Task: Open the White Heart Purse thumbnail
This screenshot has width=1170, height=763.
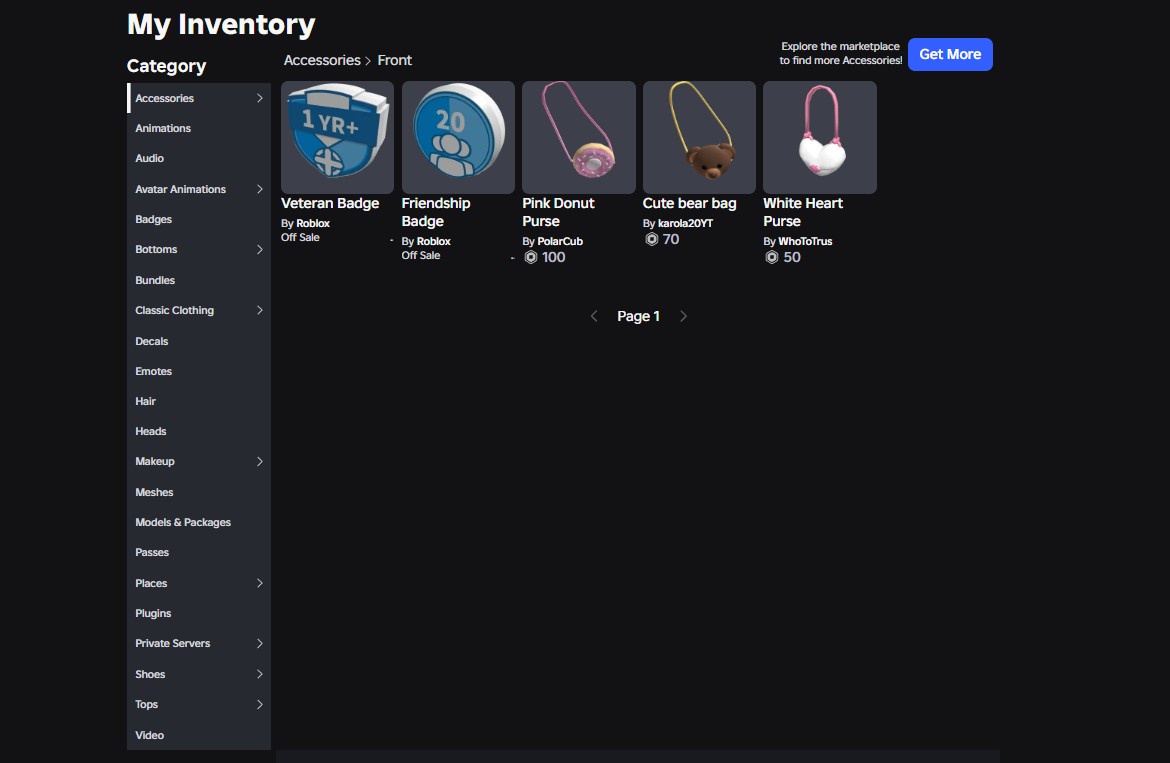Action: [x=820, y=137]
